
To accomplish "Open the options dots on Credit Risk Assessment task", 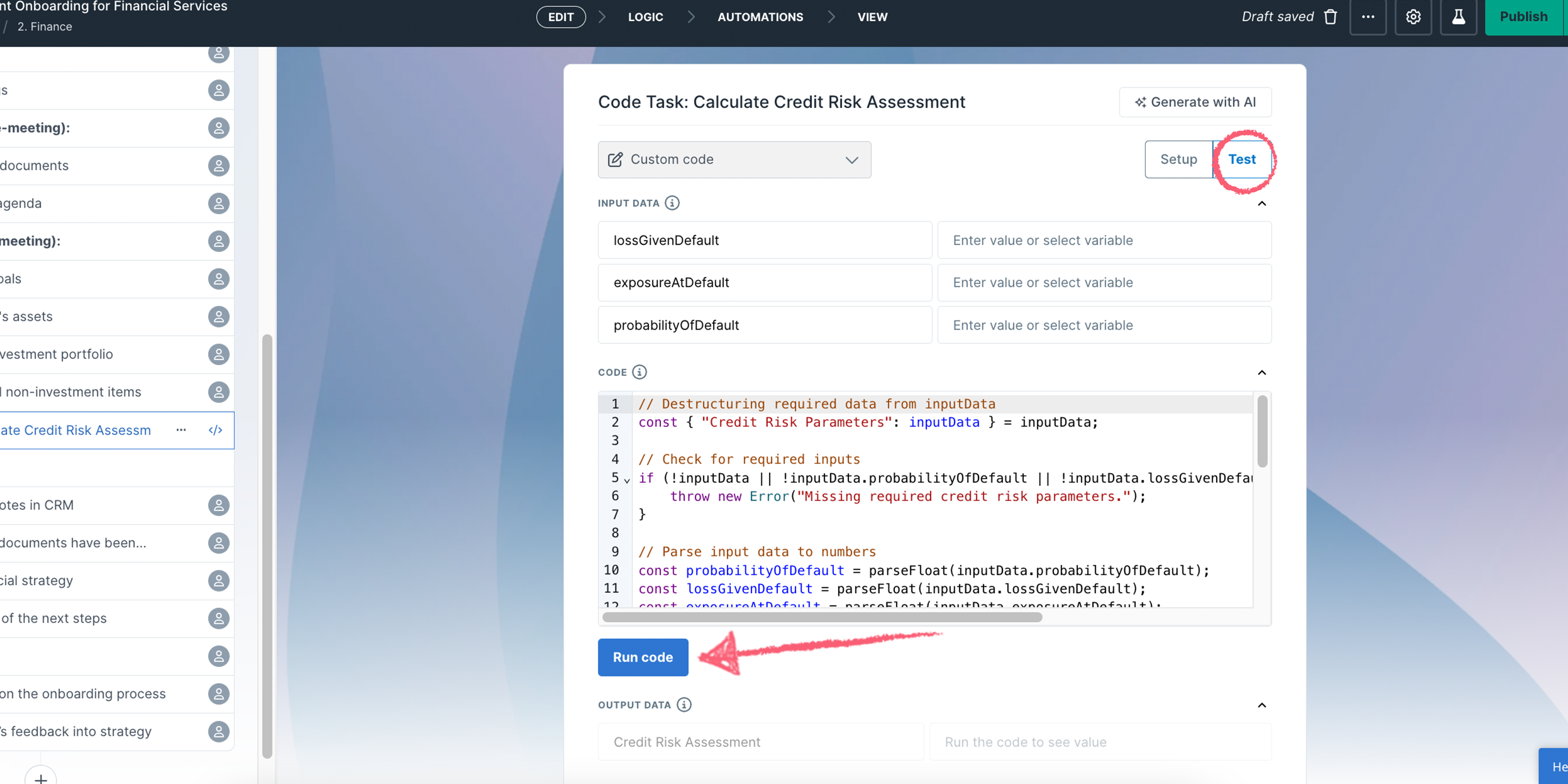I will pos(181,431).
